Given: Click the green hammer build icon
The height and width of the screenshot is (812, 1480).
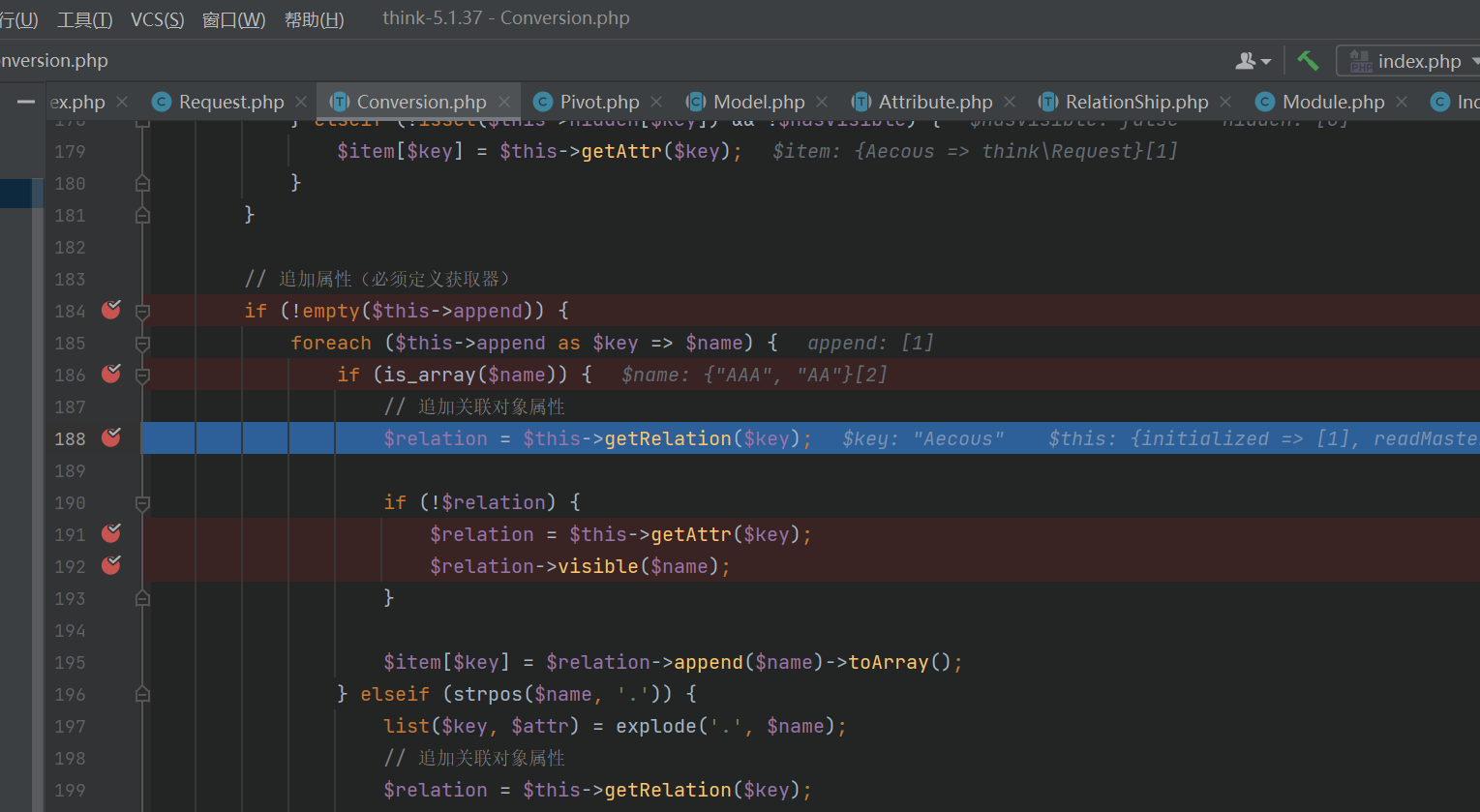Looking at the screenshot, I should (x=1308, y=60).
